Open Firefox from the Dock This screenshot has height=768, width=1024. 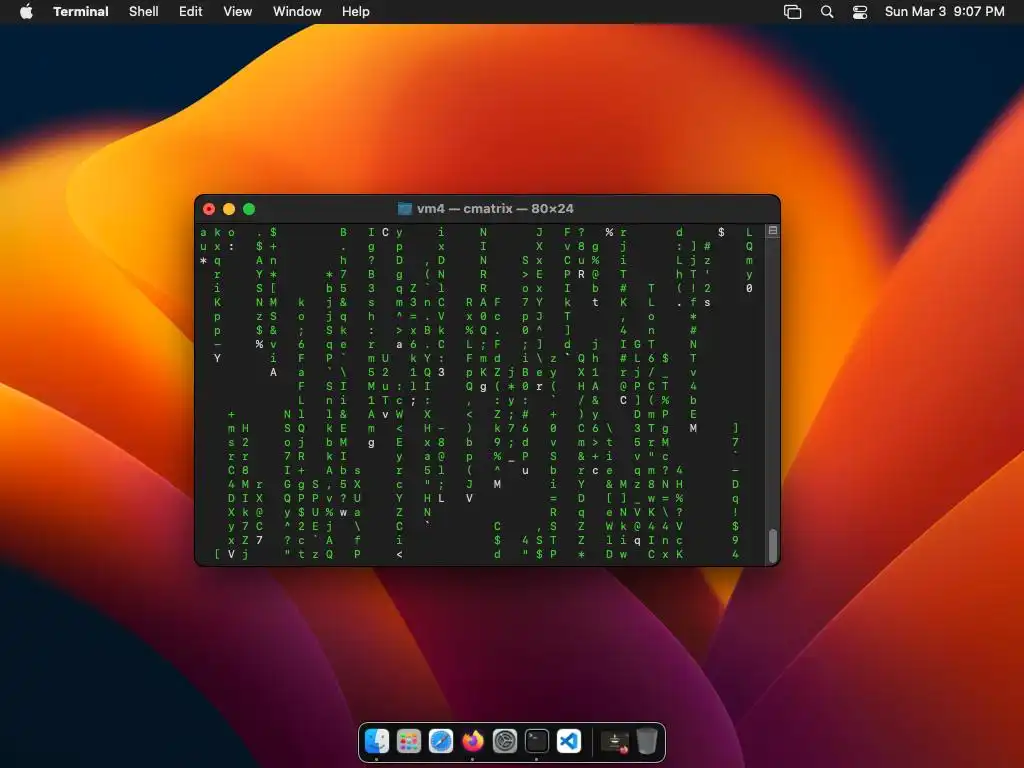point(473,741)
